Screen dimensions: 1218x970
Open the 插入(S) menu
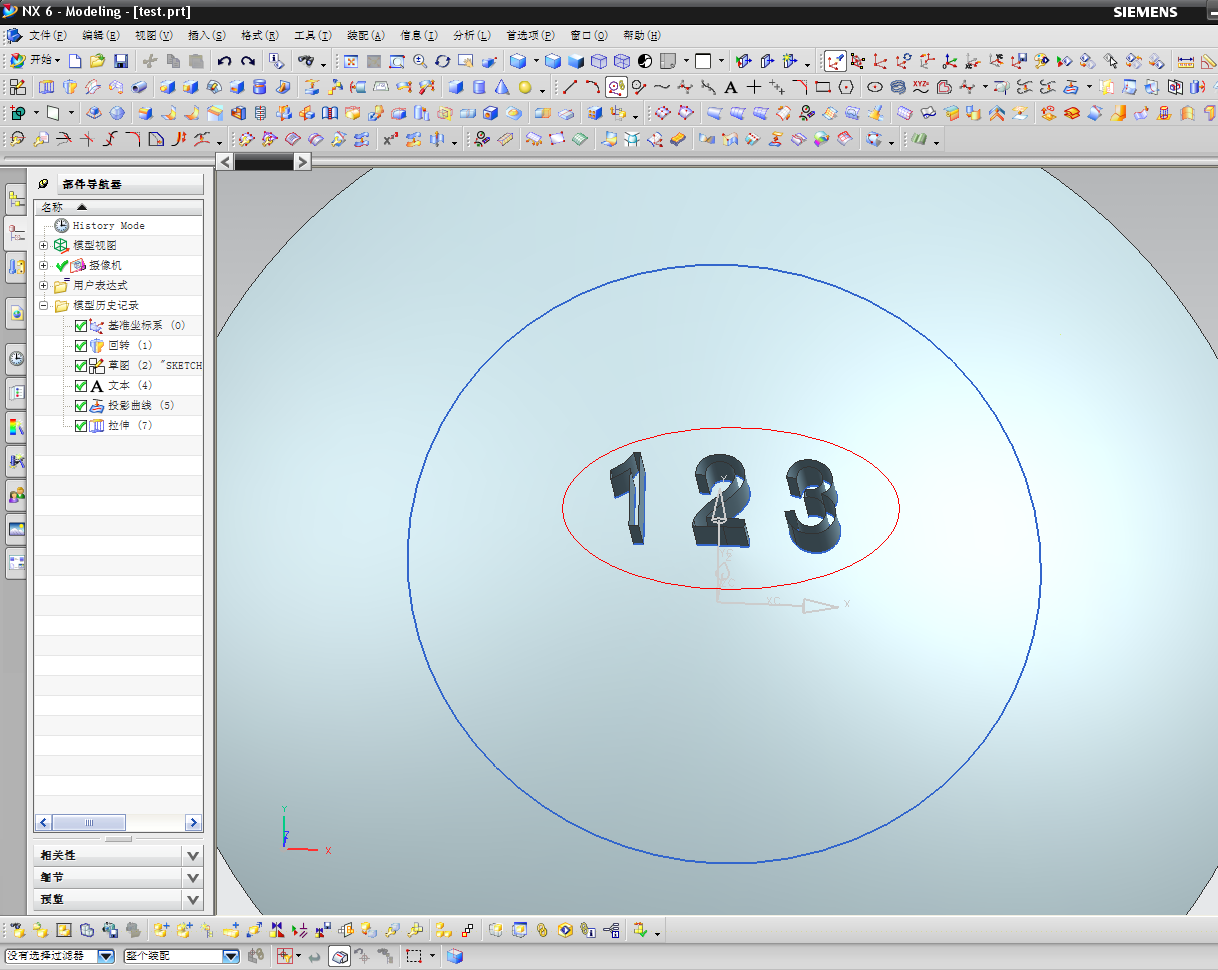(x=207, y=36)
